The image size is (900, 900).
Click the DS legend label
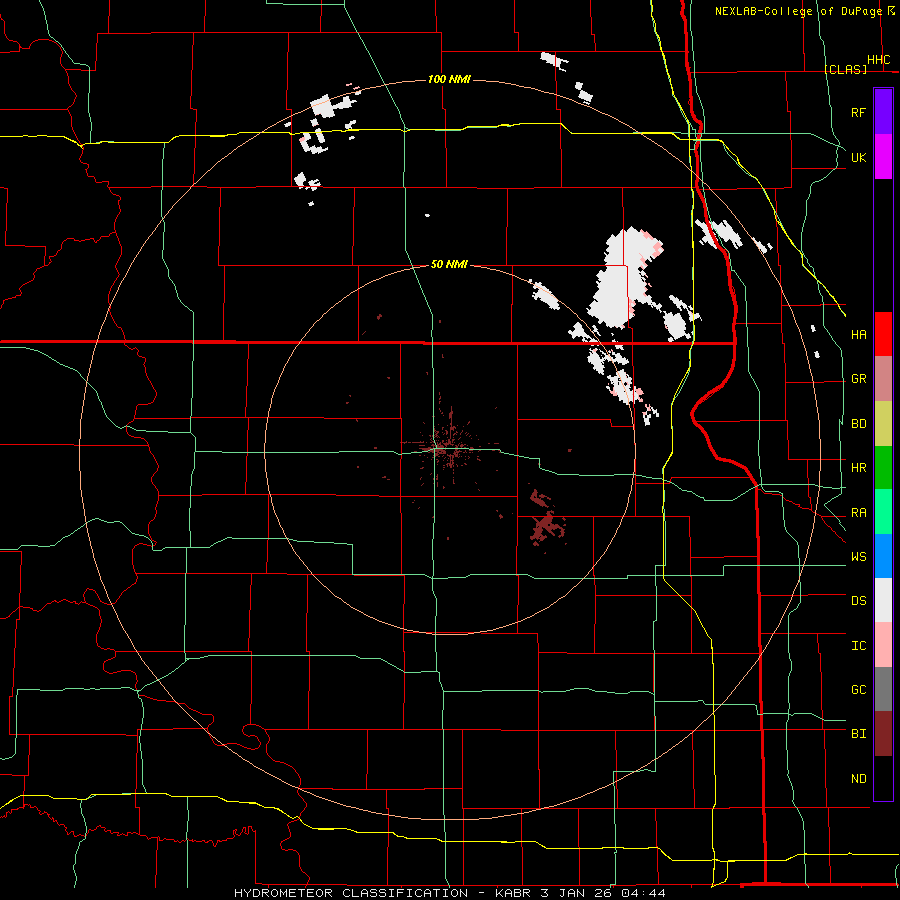[x=859, y=600]
